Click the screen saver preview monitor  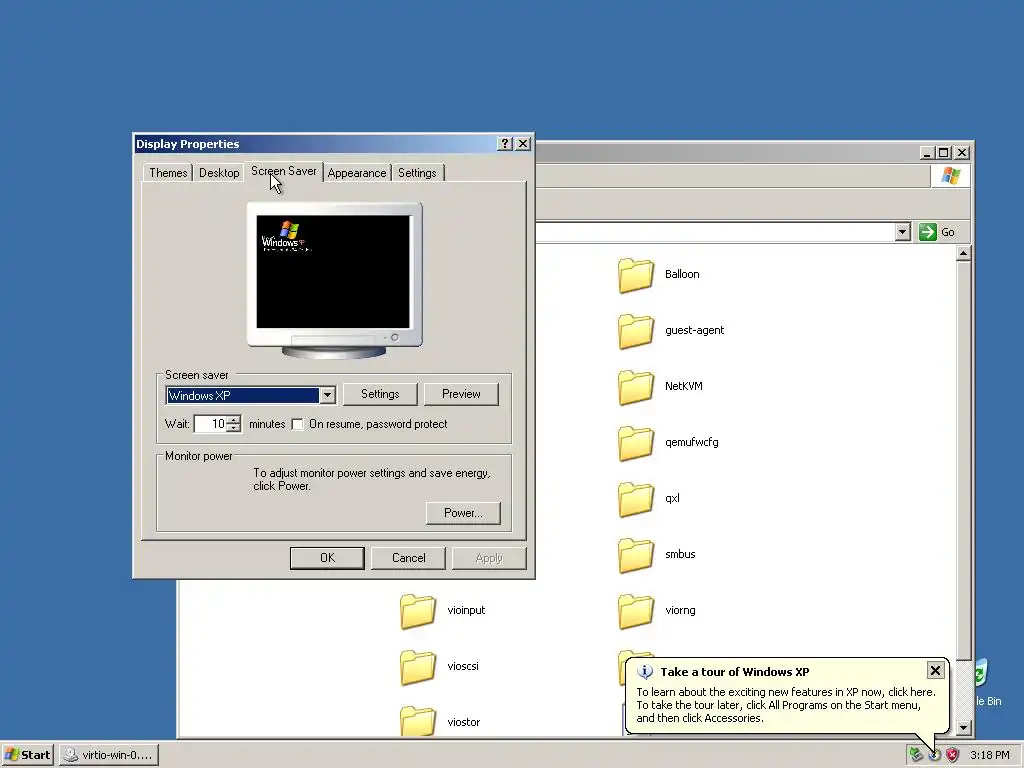tap(334, 280)
